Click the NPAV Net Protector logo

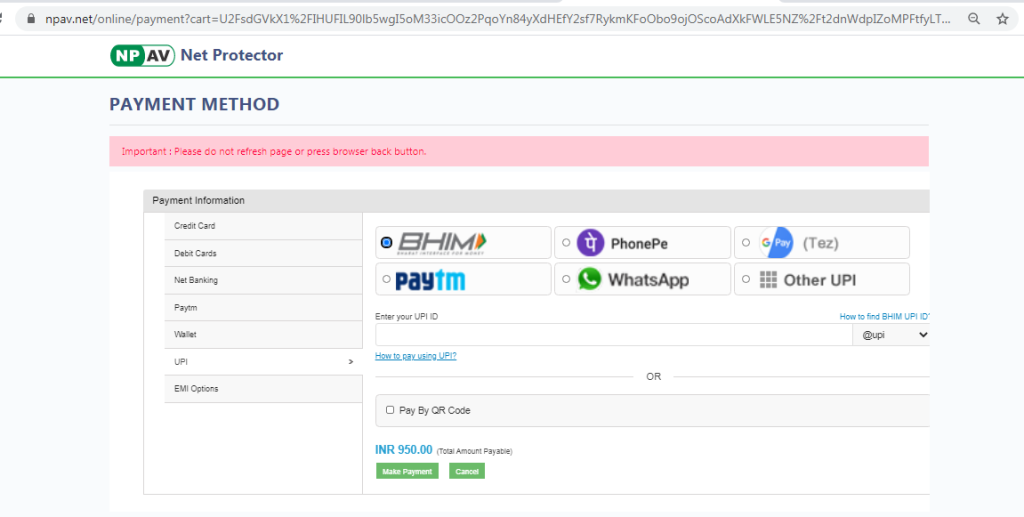click(x=196, y=55)
